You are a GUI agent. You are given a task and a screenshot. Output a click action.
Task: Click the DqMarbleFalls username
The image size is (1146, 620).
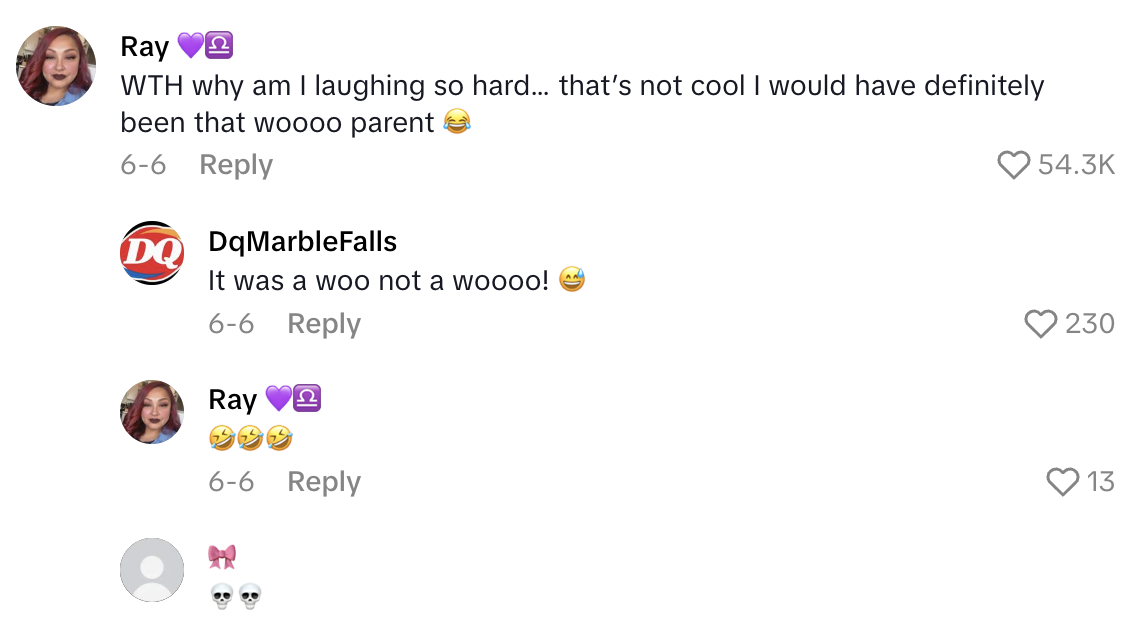coord(302,241)
